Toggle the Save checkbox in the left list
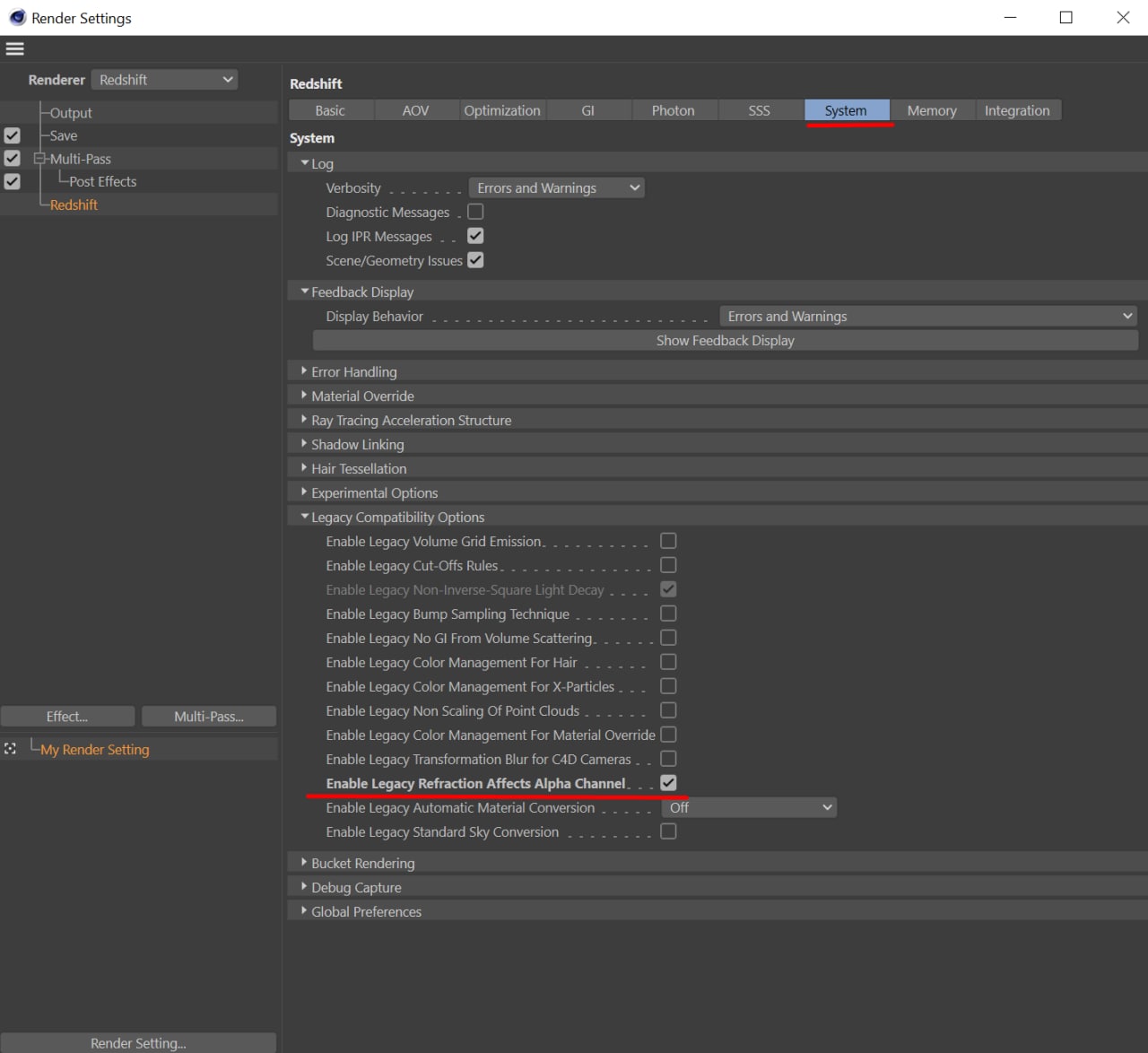The image size is (1148, 1053). tap(13, 135)
